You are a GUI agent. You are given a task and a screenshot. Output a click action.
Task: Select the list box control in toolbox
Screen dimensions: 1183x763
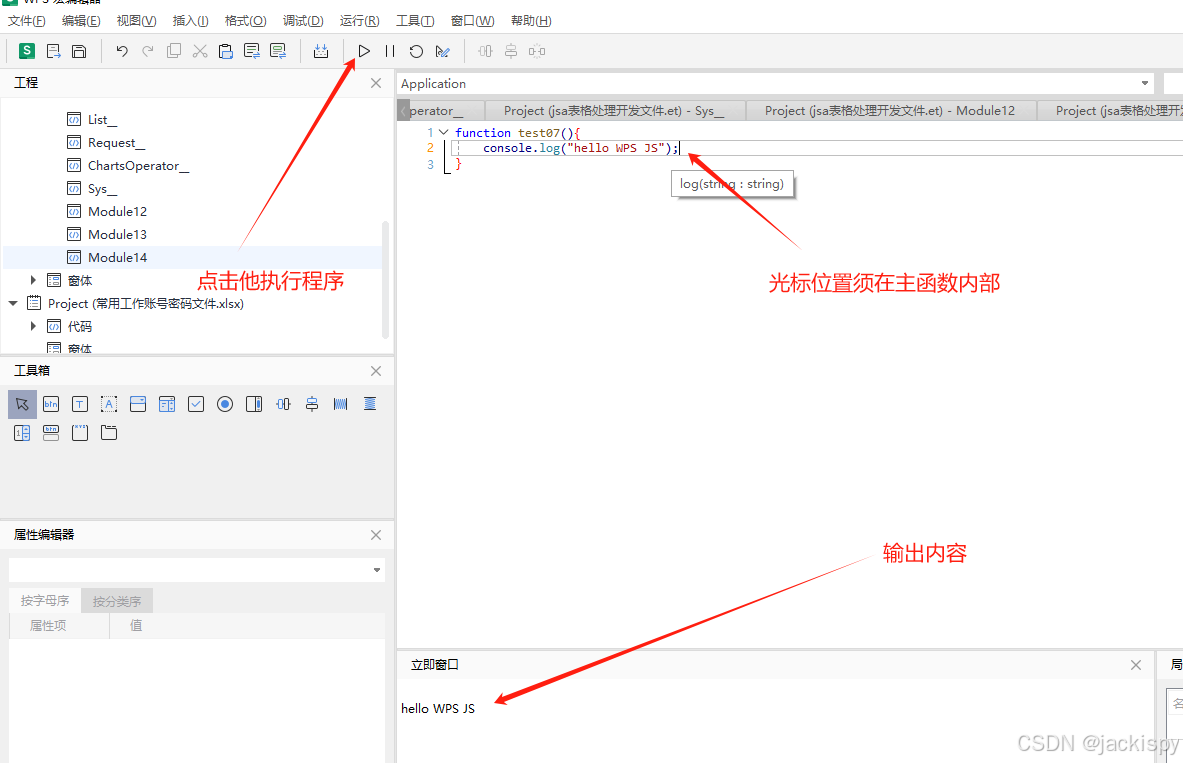tap(167, 404)
